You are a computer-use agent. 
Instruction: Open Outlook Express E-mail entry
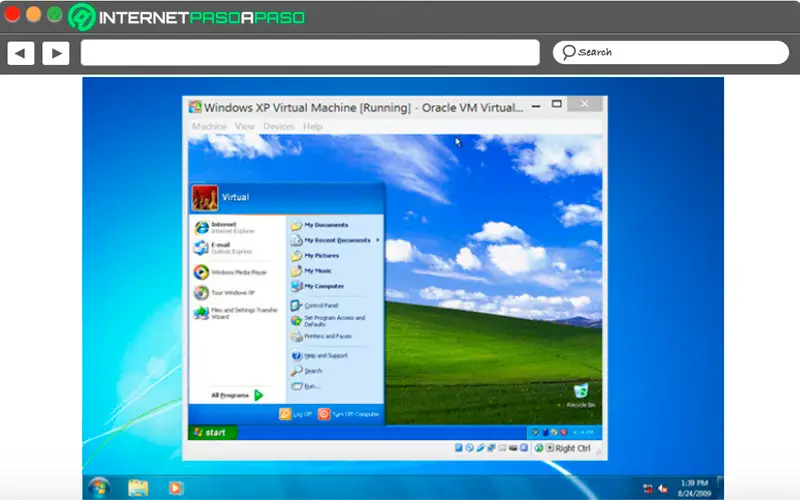tap(223, 248)
